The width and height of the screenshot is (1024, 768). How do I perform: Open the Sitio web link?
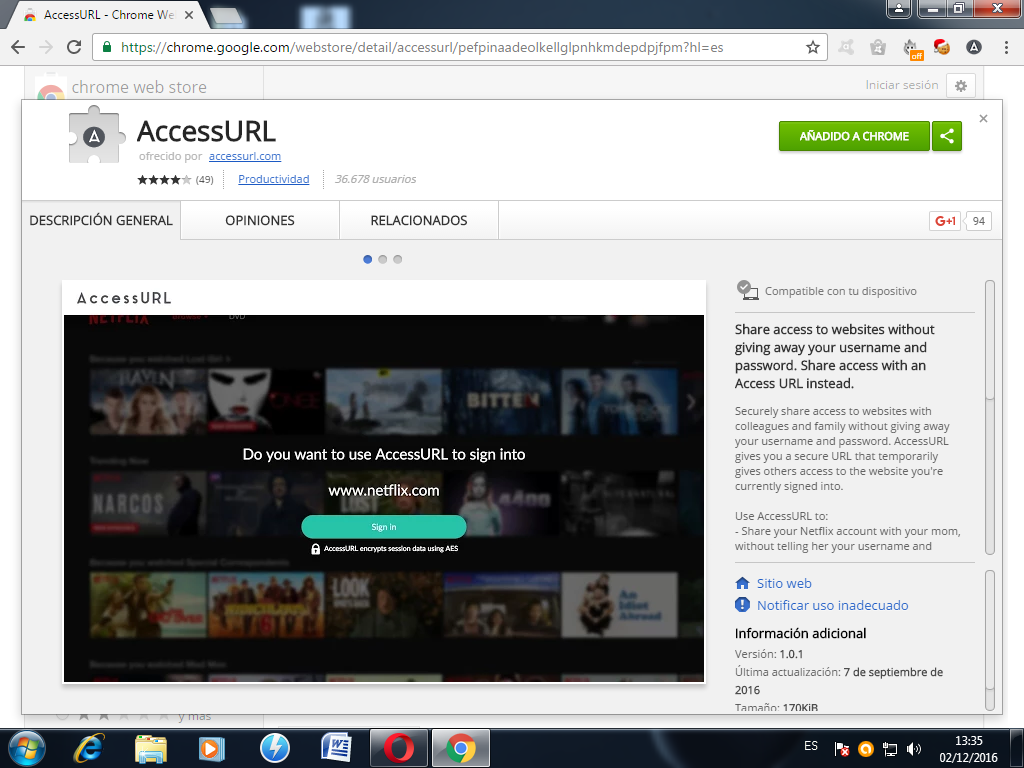(x=784, y=583)
